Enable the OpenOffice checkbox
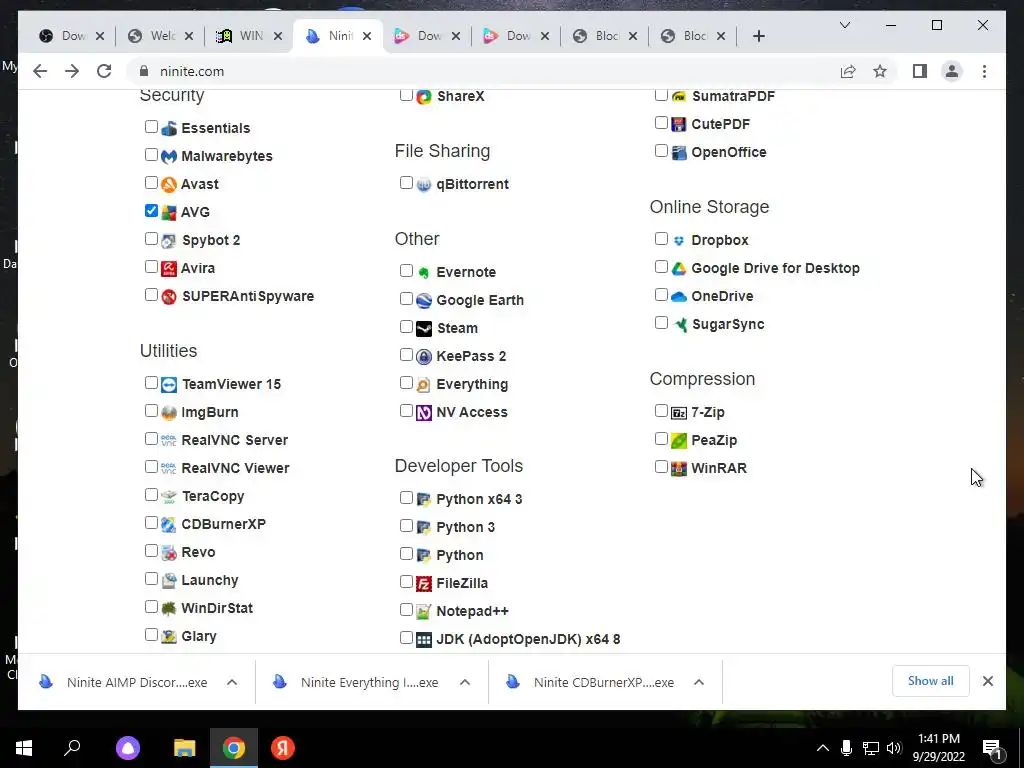The width and height of the screenshot is (1024, 768). [662, 150]
